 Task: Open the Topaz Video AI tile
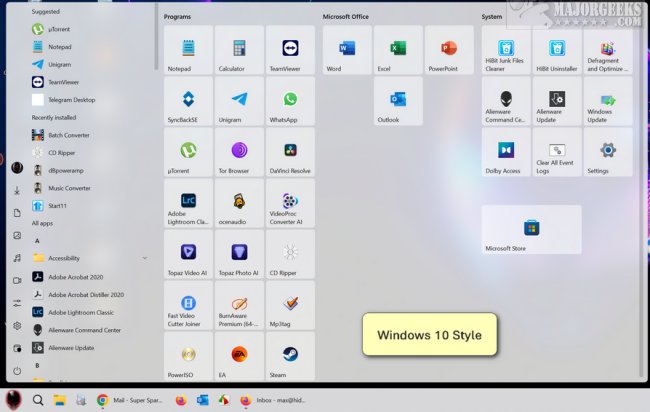coord(188,254)
